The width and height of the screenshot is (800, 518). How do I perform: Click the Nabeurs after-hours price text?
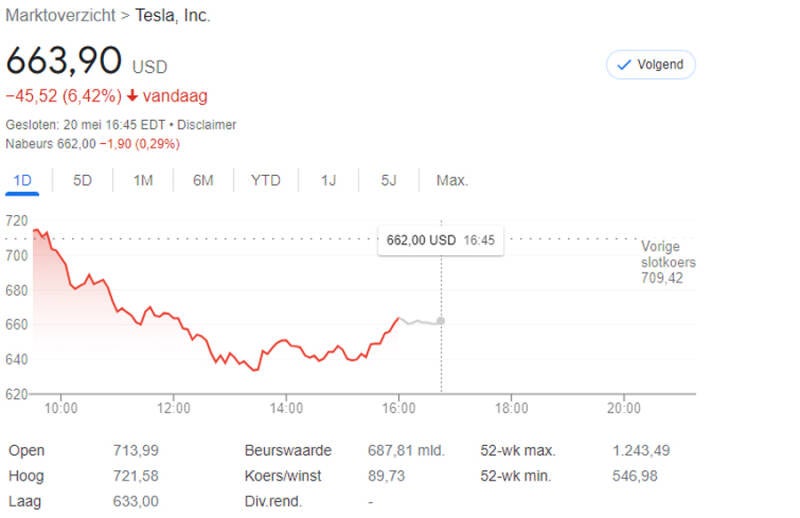pyautogui.click(x=92, y=144)
